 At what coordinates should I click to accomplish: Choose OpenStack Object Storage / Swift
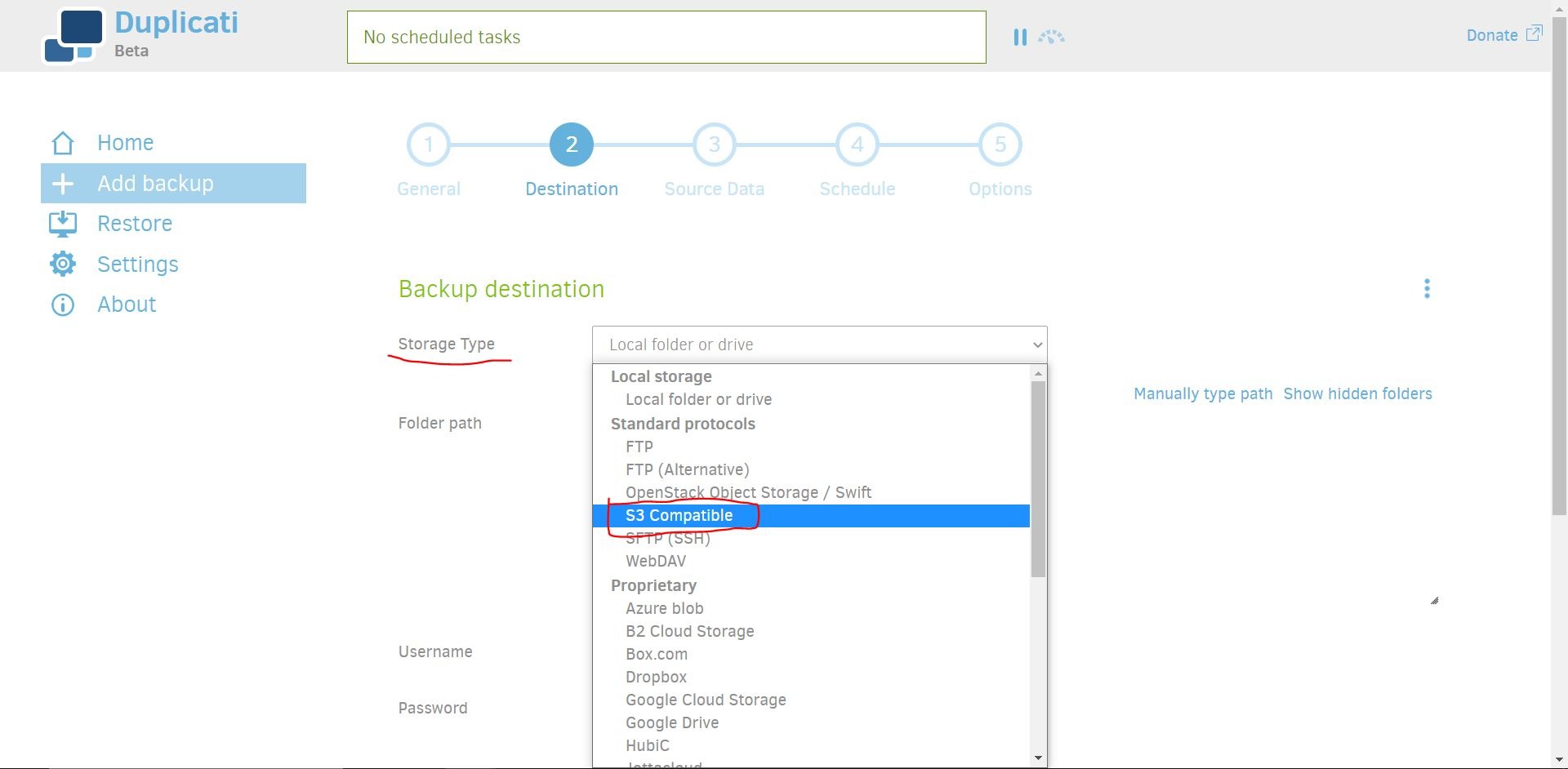(x=811, y=492)
